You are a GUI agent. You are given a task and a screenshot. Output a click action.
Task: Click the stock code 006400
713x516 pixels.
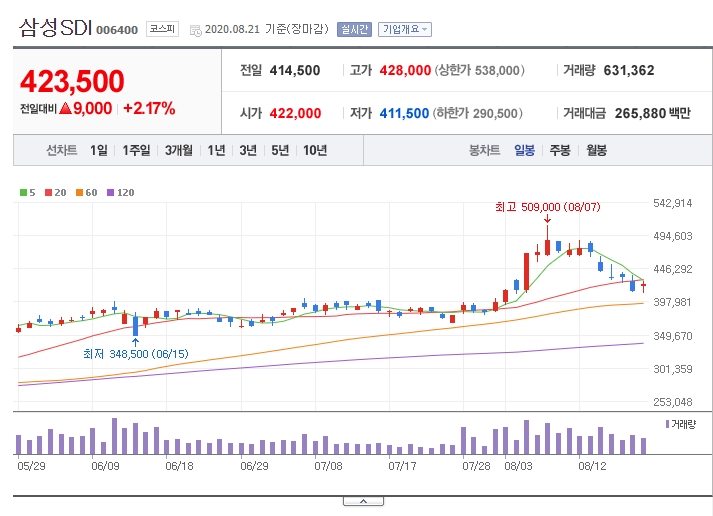(x=117, y=30)
